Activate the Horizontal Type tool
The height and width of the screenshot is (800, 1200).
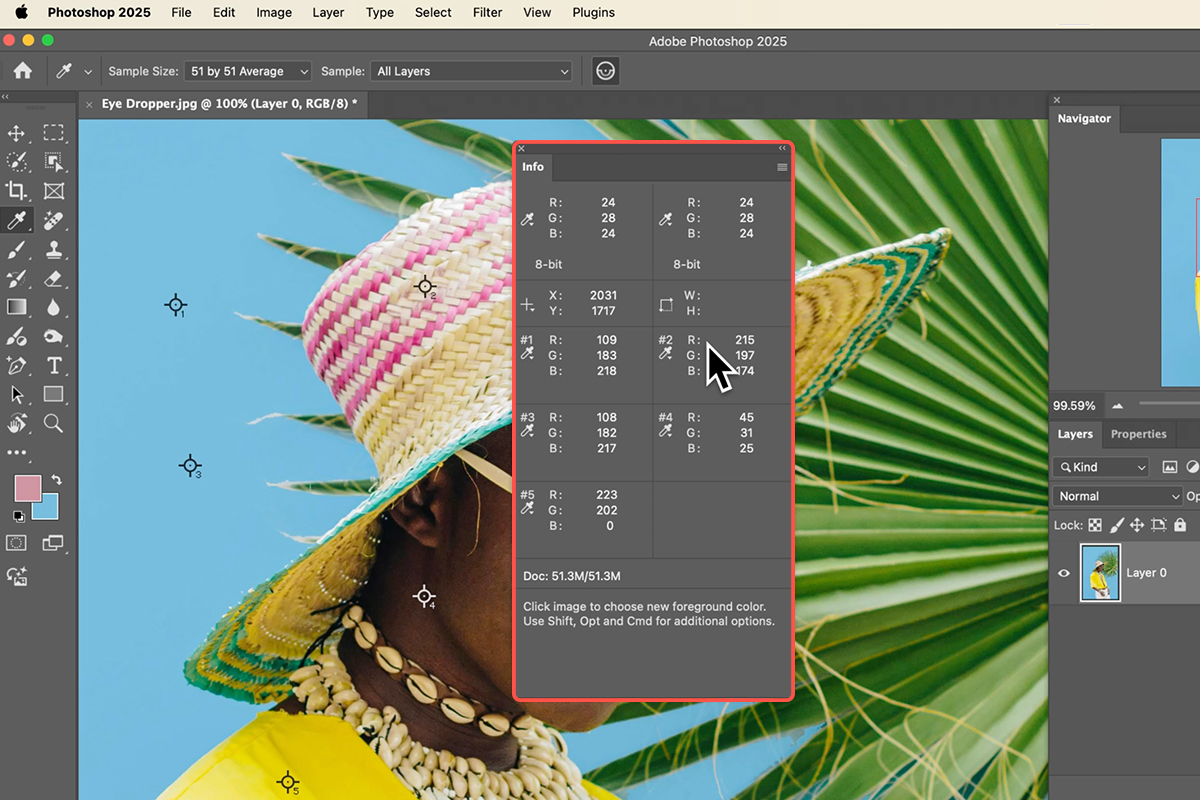click(x=54, y=365)
